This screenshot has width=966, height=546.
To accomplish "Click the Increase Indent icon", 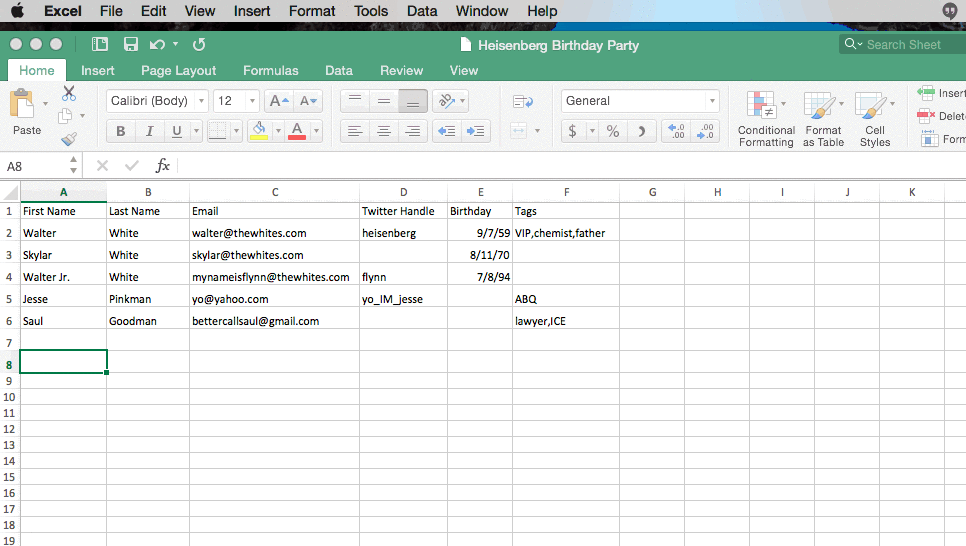I will click(x=476, y=131).
